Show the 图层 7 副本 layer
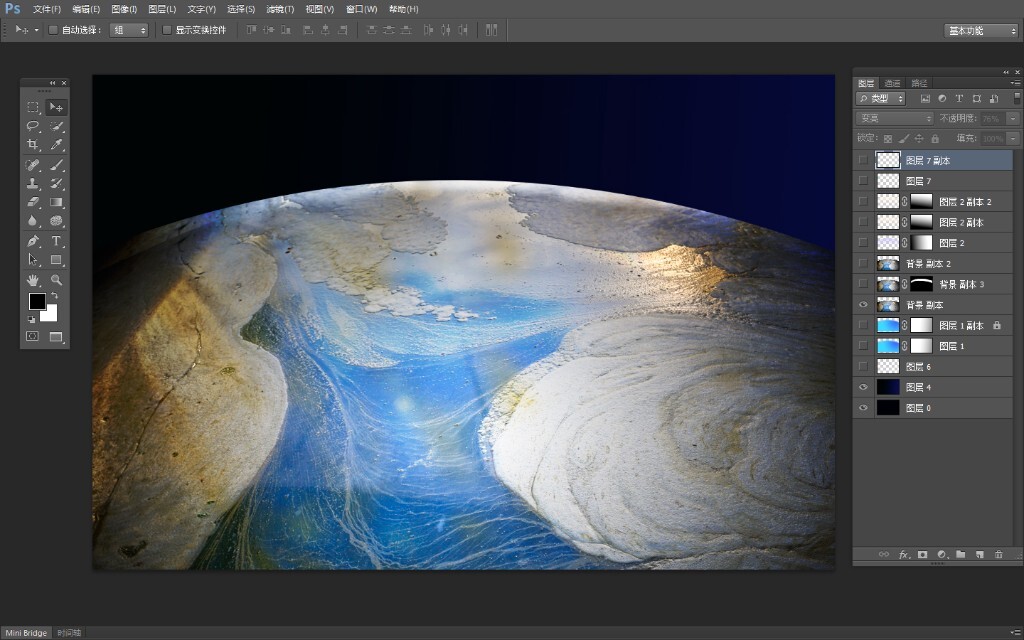 (863, 160)
